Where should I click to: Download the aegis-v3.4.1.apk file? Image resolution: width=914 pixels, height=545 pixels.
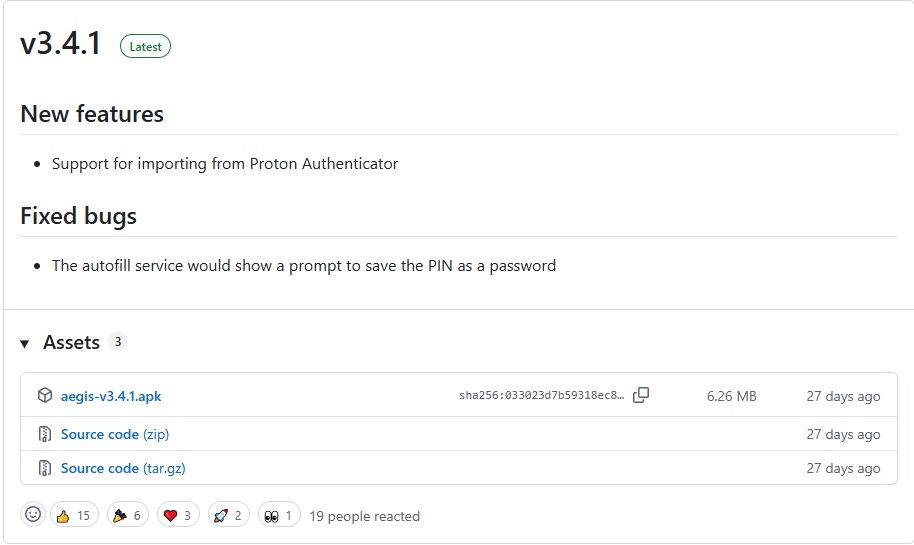[x=111, y=396]
